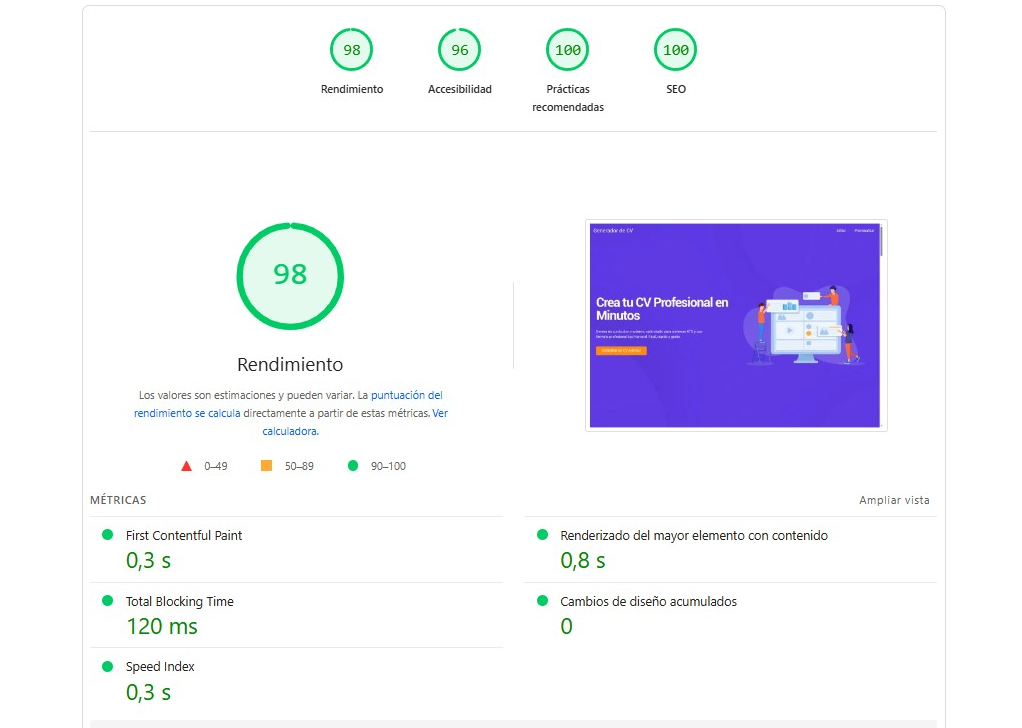Click the '0,3 s' Speed Index value

[x=149, y=692]
